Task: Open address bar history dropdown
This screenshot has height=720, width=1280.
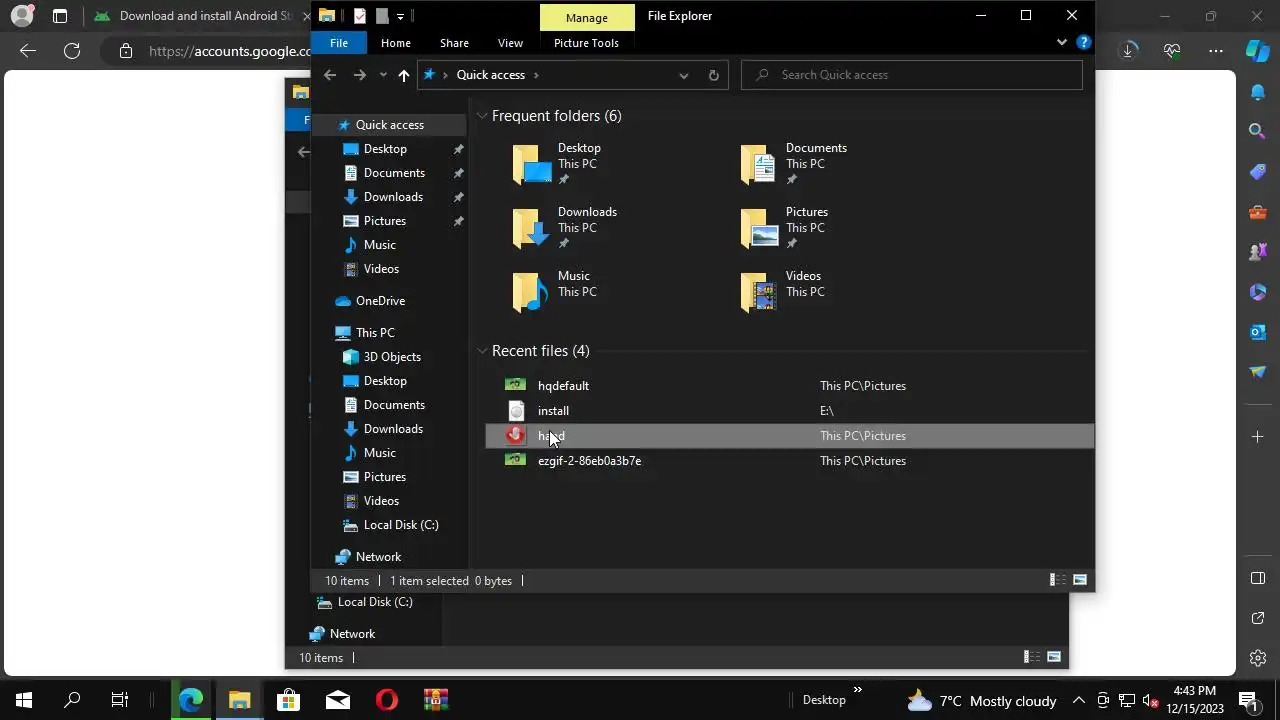Action: [684, 75]
